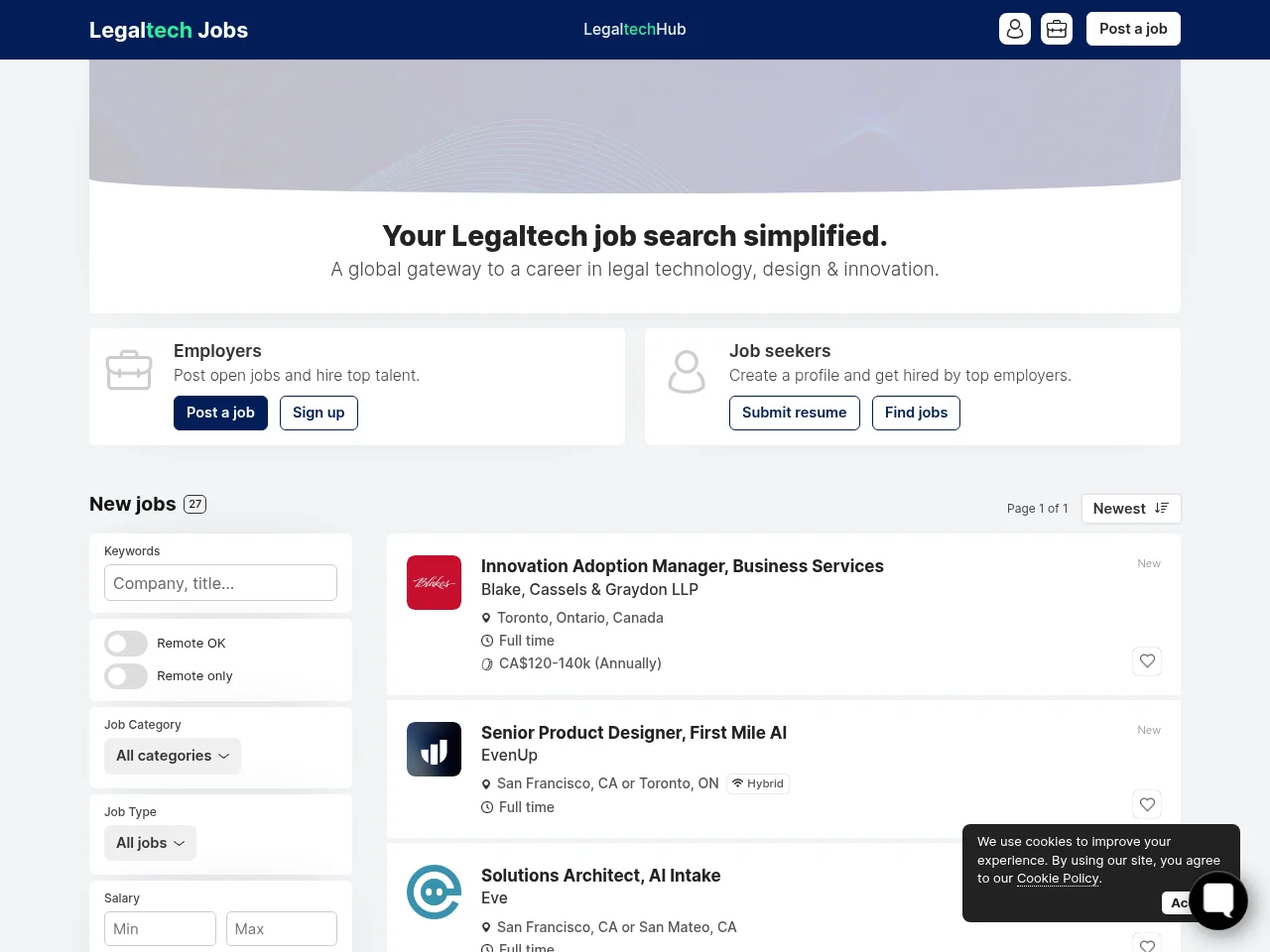Open the EvenUp company logo
The height and width of the screenshot is (952, 1270).
[x=434, y=749]
